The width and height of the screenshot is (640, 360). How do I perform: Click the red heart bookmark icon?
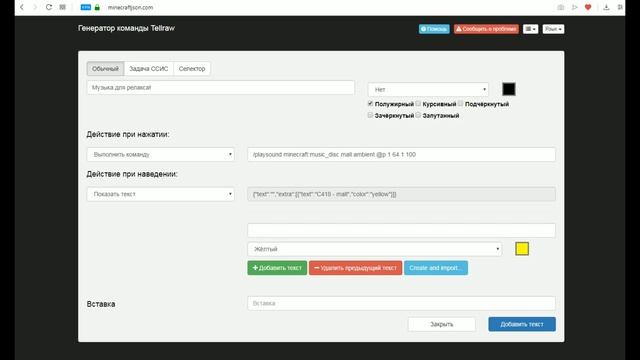coord(588,7)
